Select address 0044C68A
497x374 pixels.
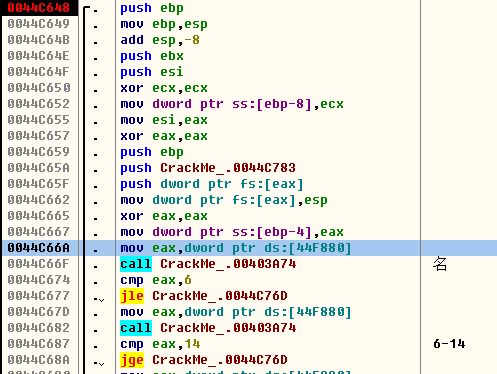point(39,360)
